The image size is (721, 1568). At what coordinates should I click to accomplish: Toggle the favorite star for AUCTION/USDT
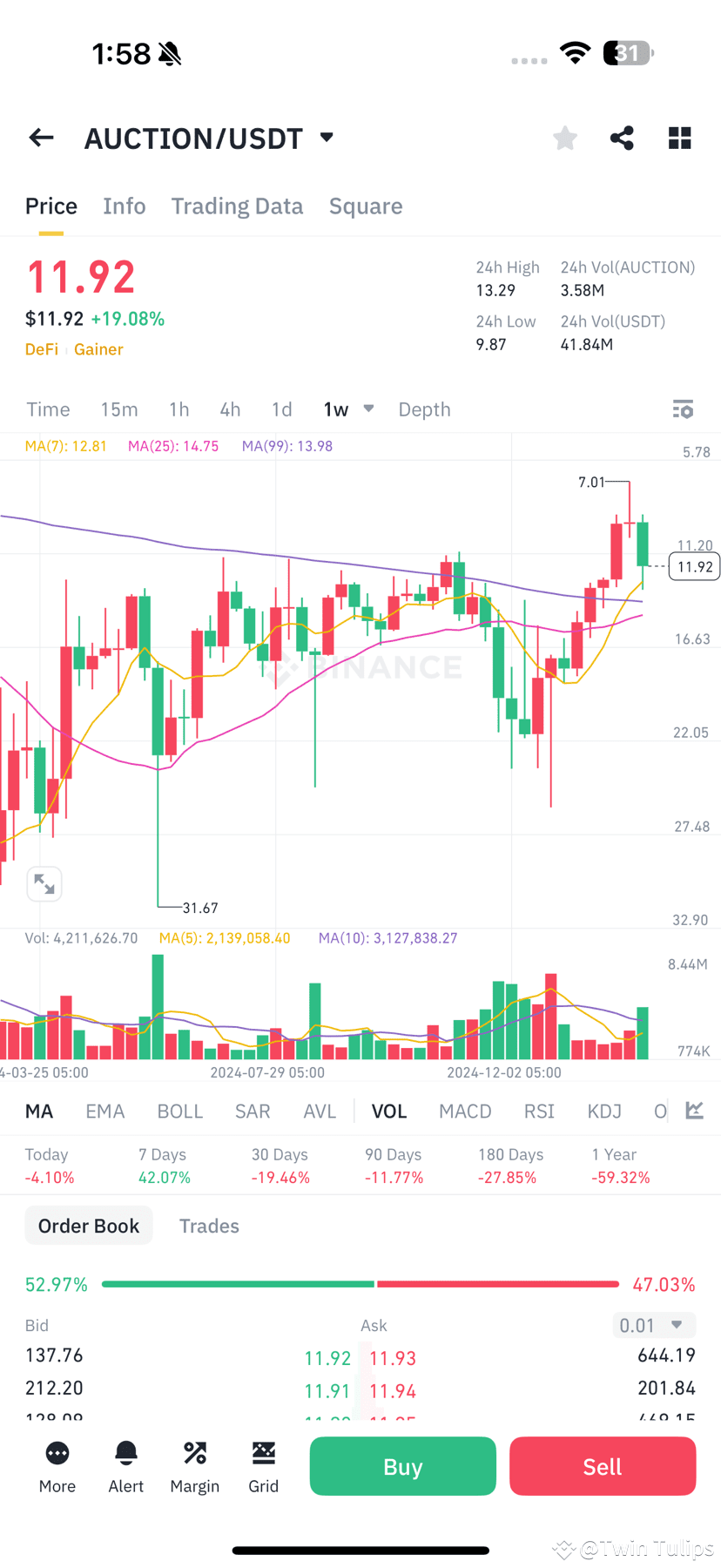(564, 137)
